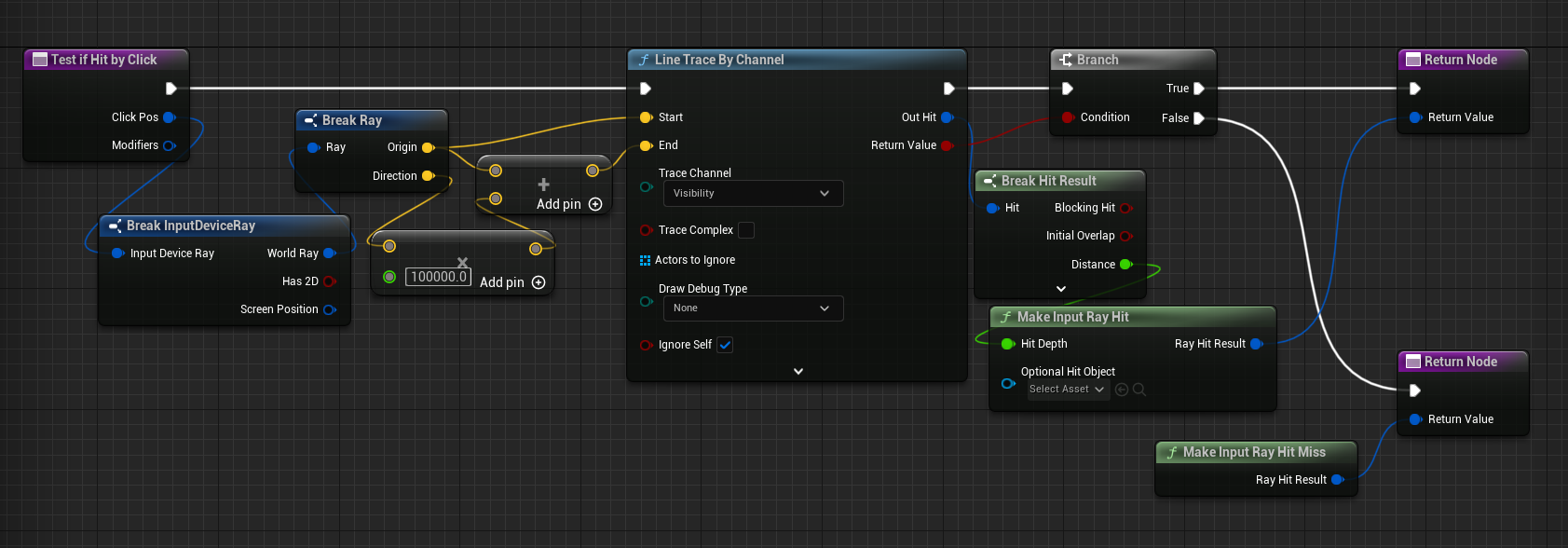Click the use selected asset arrow icon
The image size is (1568, 548).
pyautogui.click(x=1122, y=390)
